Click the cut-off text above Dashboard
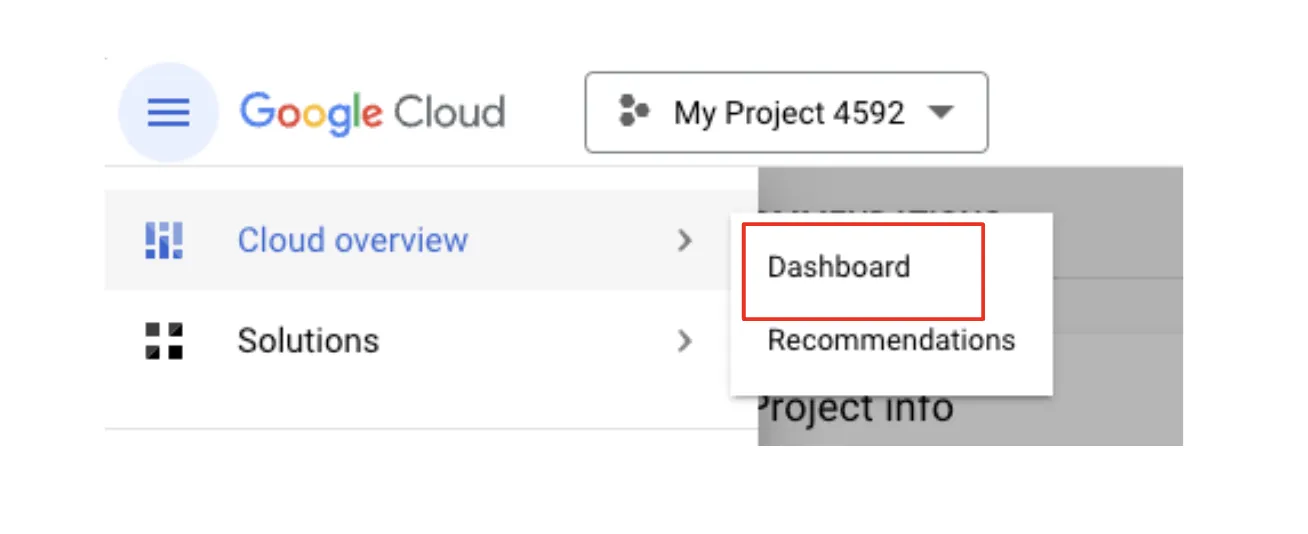 coord(880,213)
